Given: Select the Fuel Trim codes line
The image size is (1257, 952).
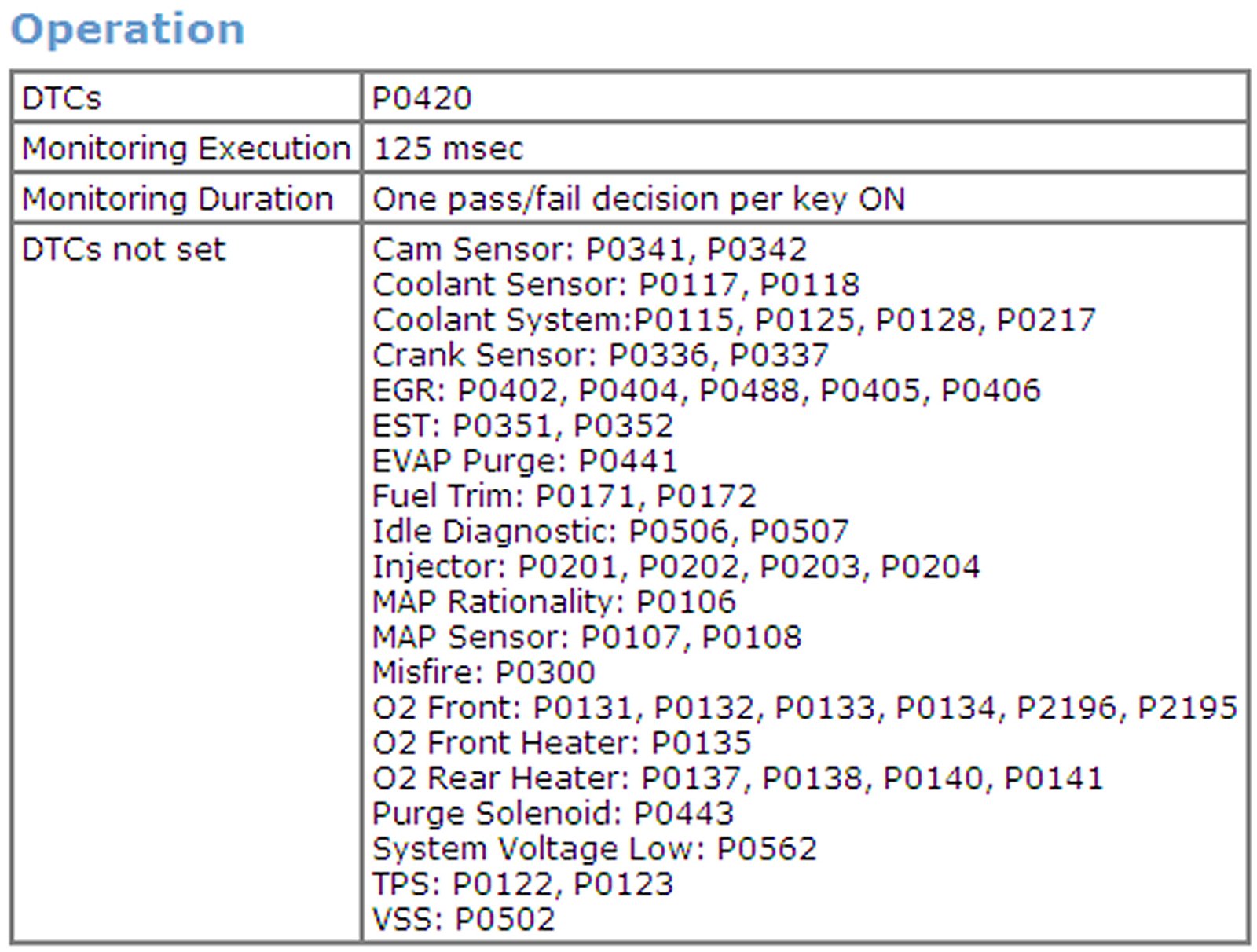Looking at the screenshot, I should (564, 496).
